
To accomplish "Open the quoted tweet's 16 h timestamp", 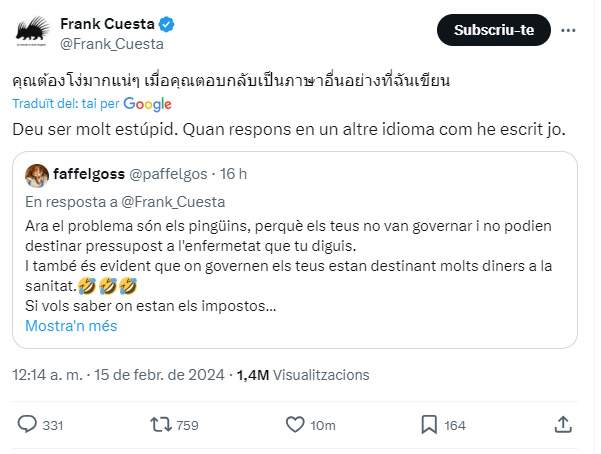I will 233,174.
